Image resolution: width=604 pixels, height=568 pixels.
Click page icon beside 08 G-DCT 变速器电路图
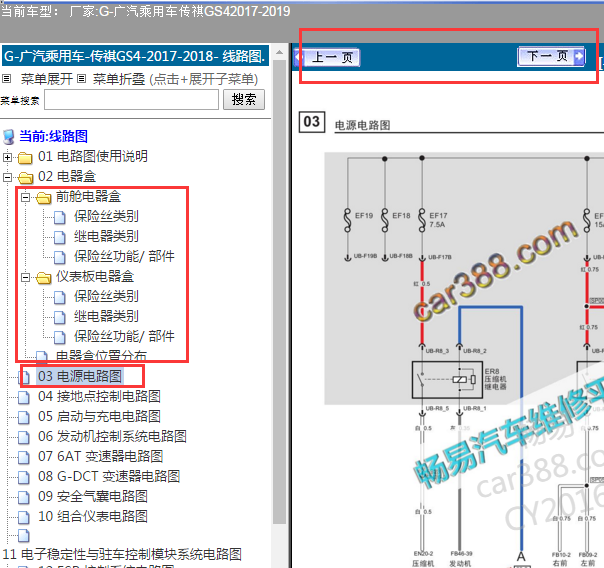point(23,478)
